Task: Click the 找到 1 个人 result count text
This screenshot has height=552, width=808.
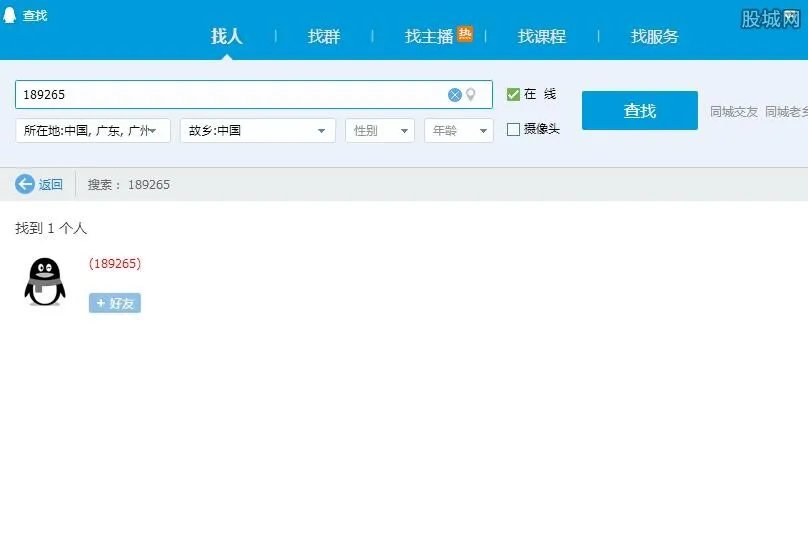Action: (51, 228)
